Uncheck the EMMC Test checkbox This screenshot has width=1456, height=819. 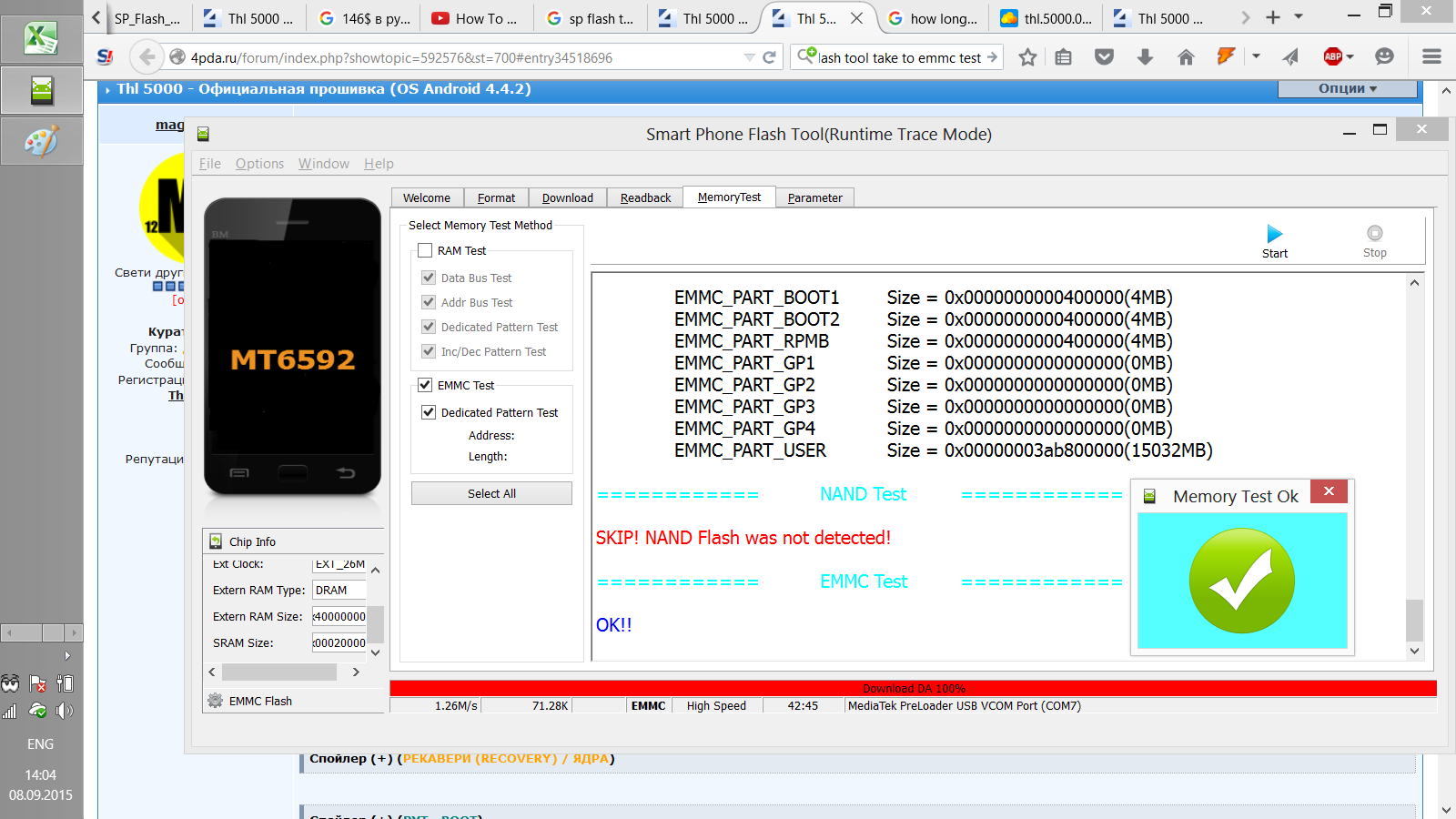[425, 385]
